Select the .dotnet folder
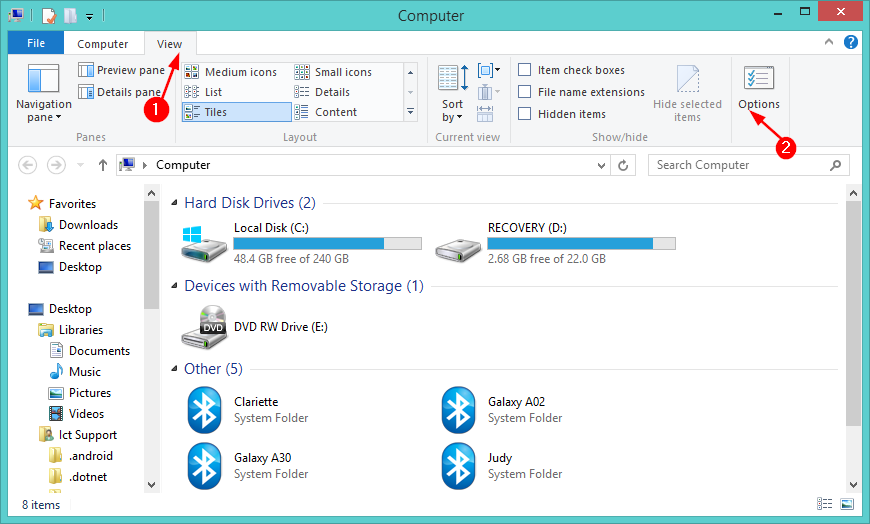The height and width of the screenshot is (524, 870). [78, 476]
